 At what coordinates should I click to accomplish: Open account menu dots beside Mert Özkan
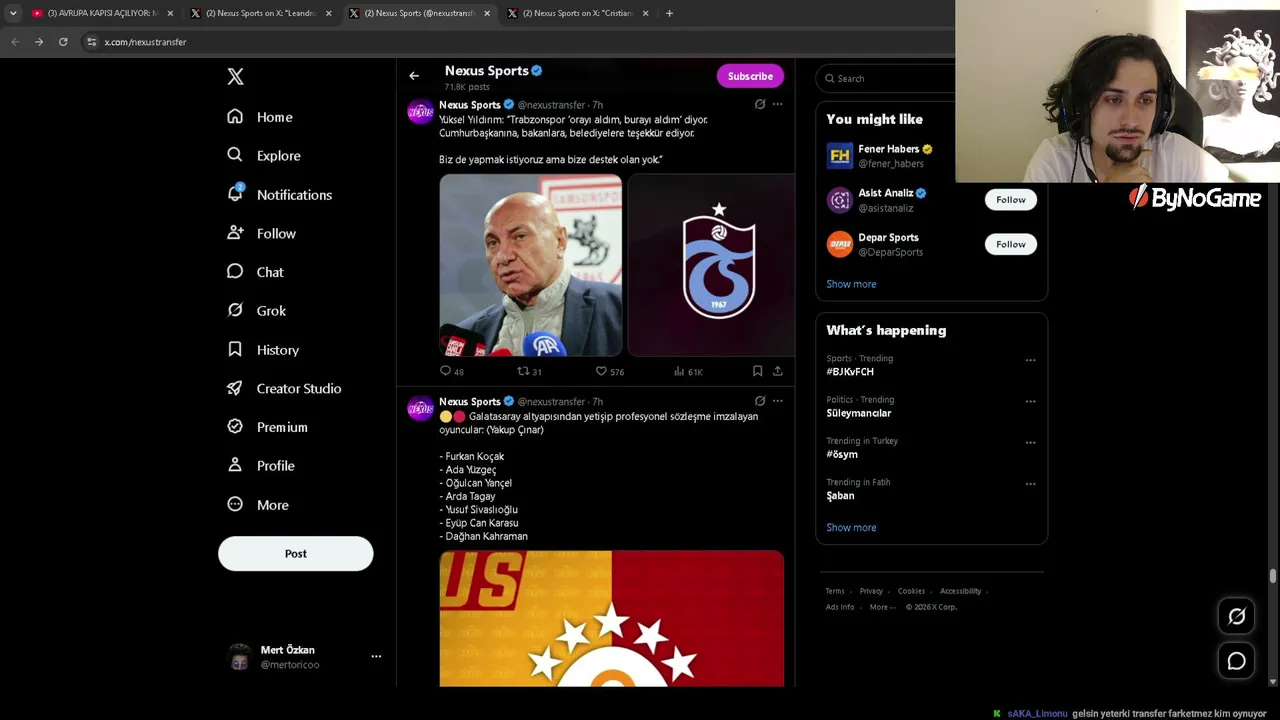click(376, 657)
